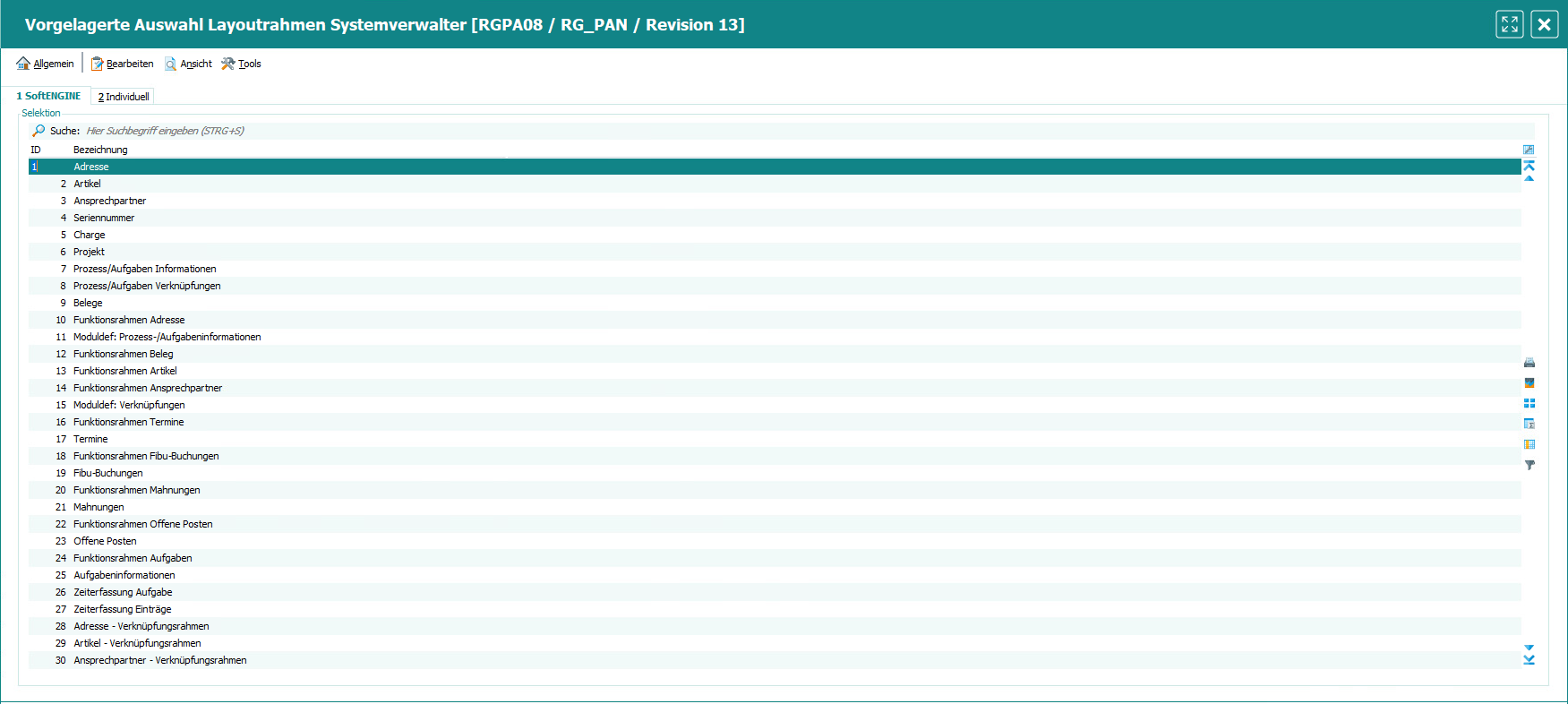Click the table settings icon in header
This screenshot has height=704, width=1568.
[1529, 150]
